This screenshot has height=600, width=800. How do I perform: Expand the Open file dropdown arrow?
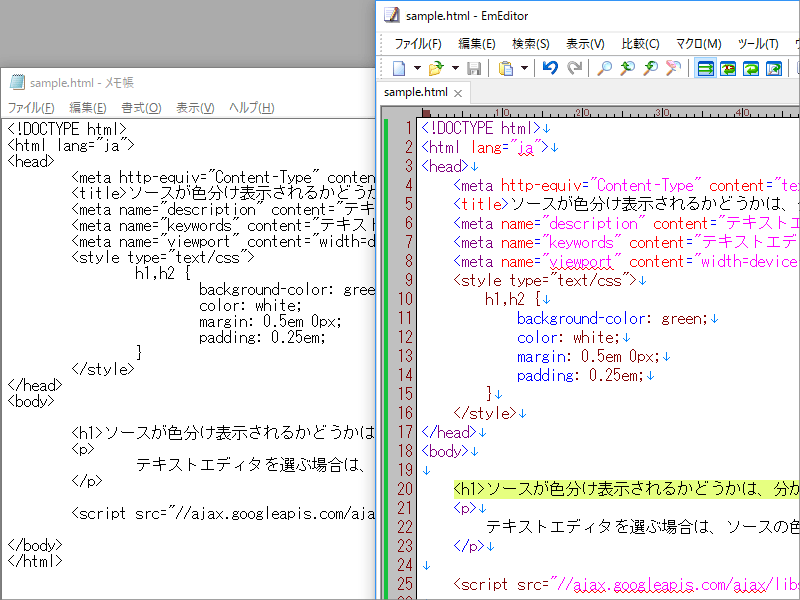click(x=454, y=69)
